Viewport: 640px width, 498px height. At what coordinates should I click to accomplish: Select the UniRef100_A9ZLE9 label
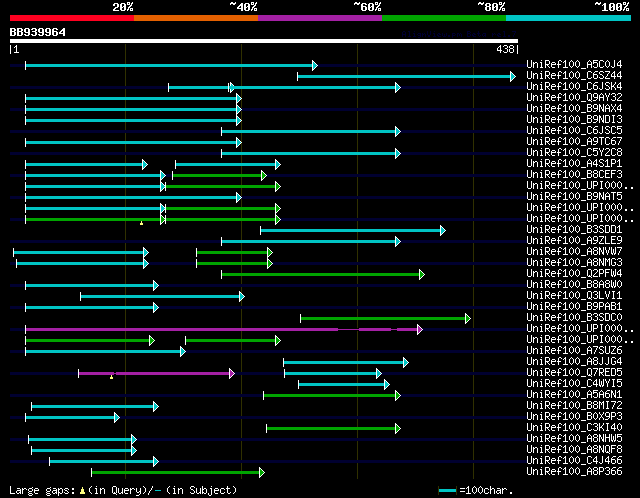[x=574, y=241]
